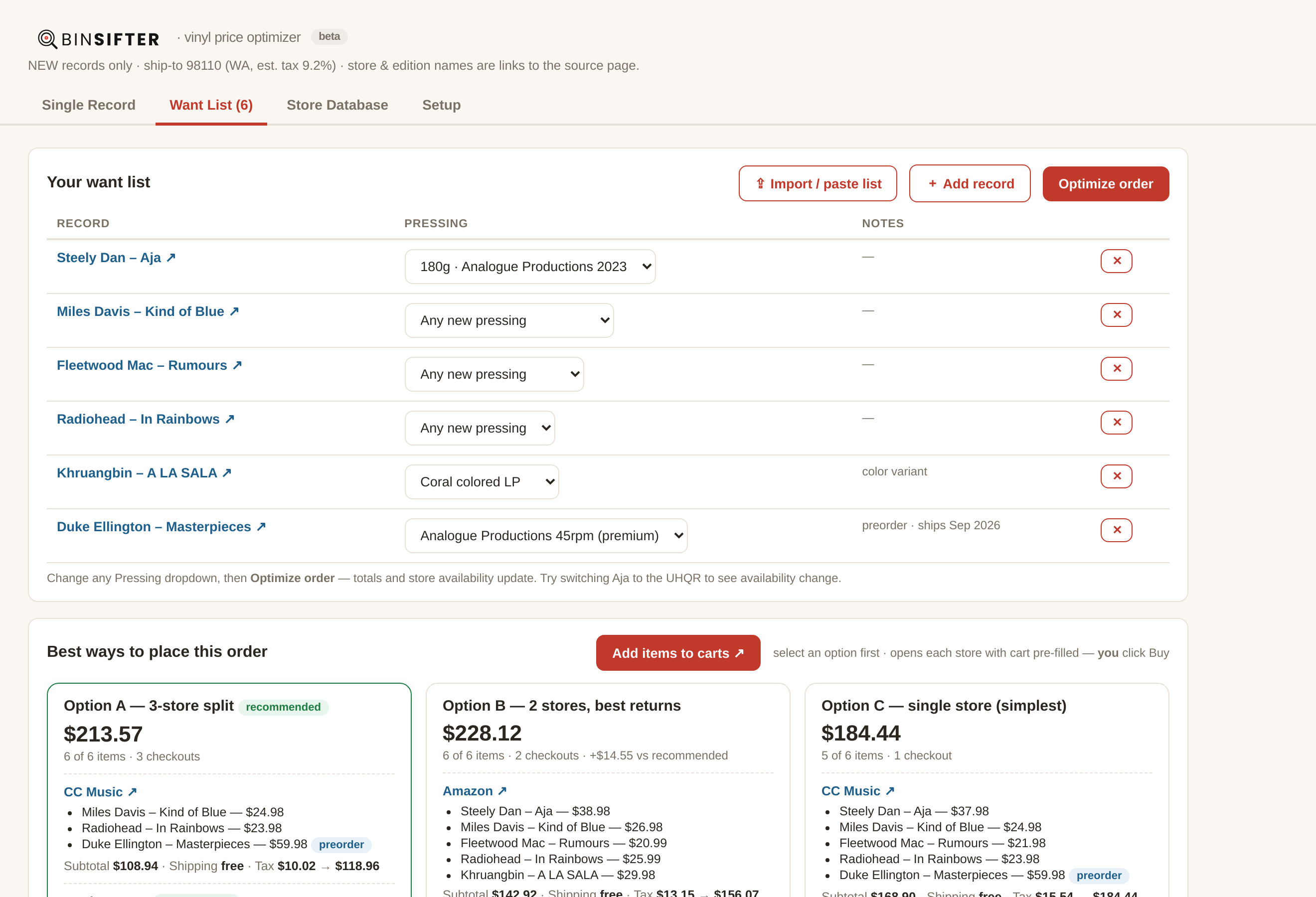Expand Analogue Productions 45rpm (premium) dropdown
Screen dimensions: 1316x897
546,535
